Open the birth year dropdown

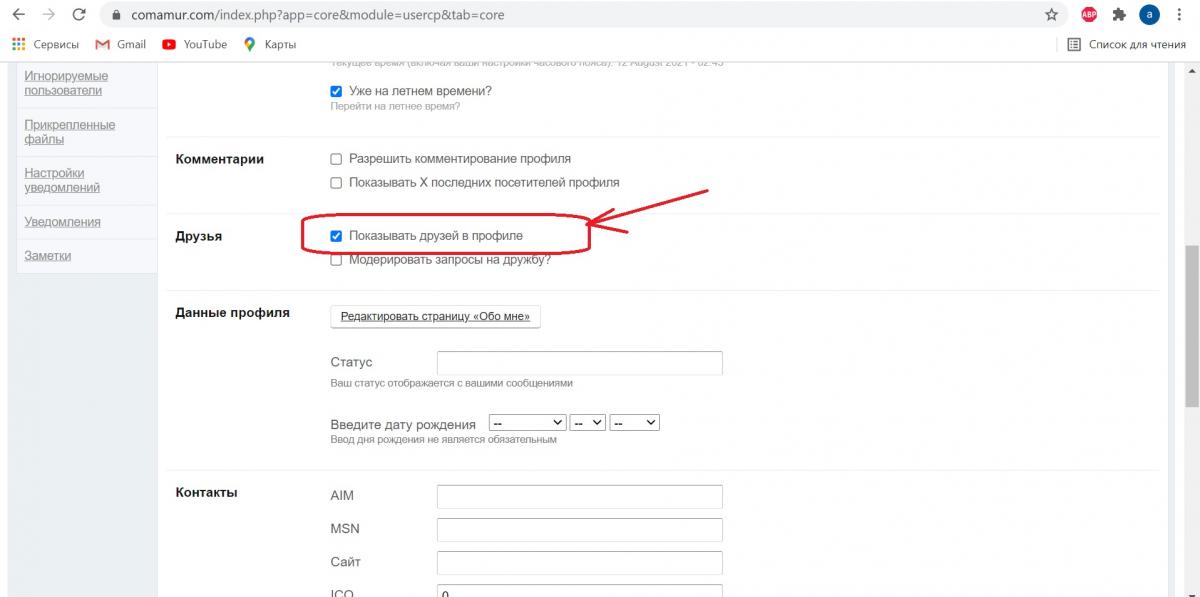tap(634, 423)
